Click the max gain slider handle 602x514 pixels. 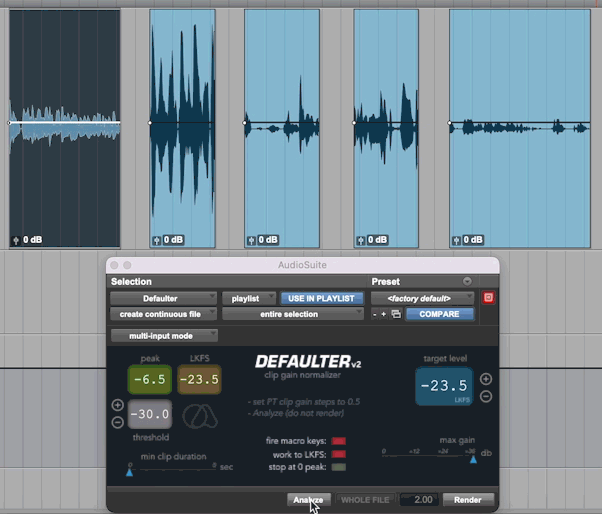click(473, 459)
